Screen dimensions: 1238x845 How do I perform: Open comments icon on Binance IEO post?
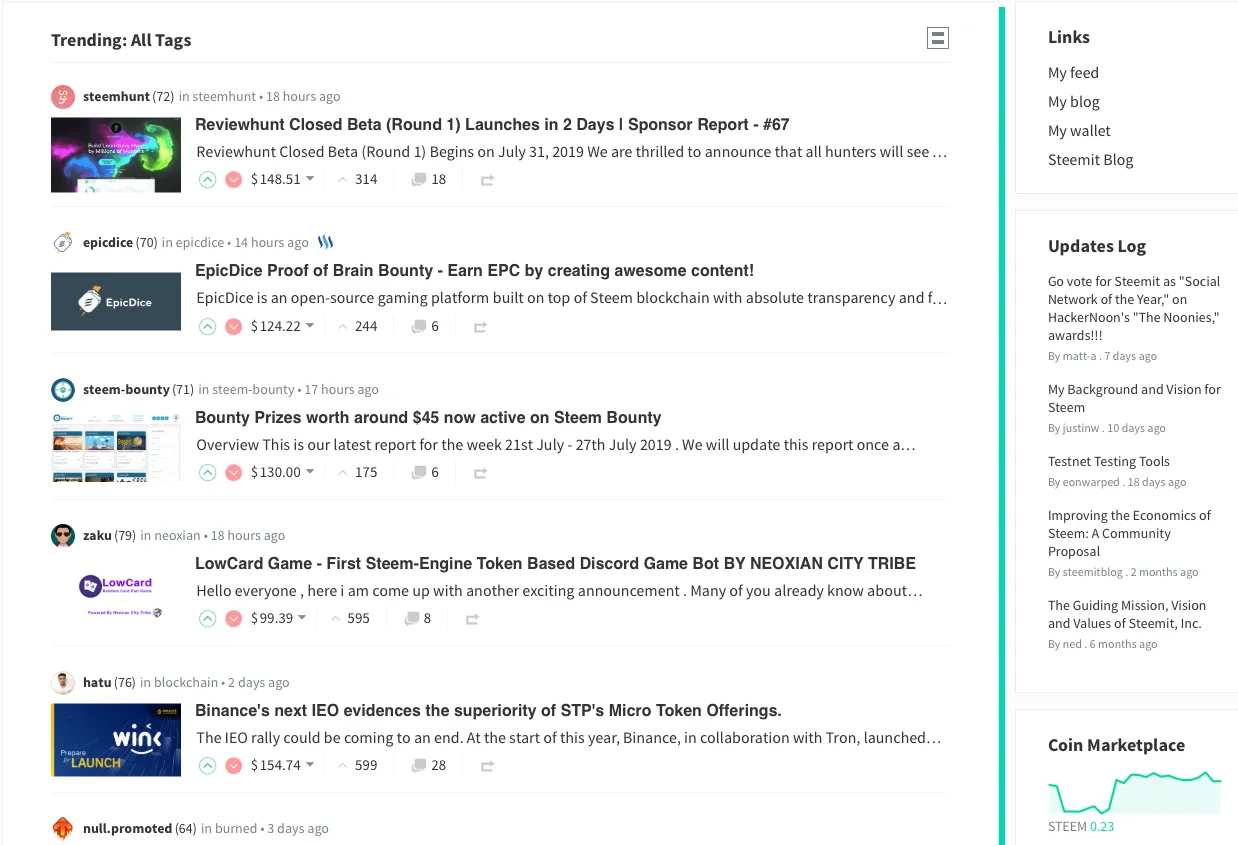(419, 765)
